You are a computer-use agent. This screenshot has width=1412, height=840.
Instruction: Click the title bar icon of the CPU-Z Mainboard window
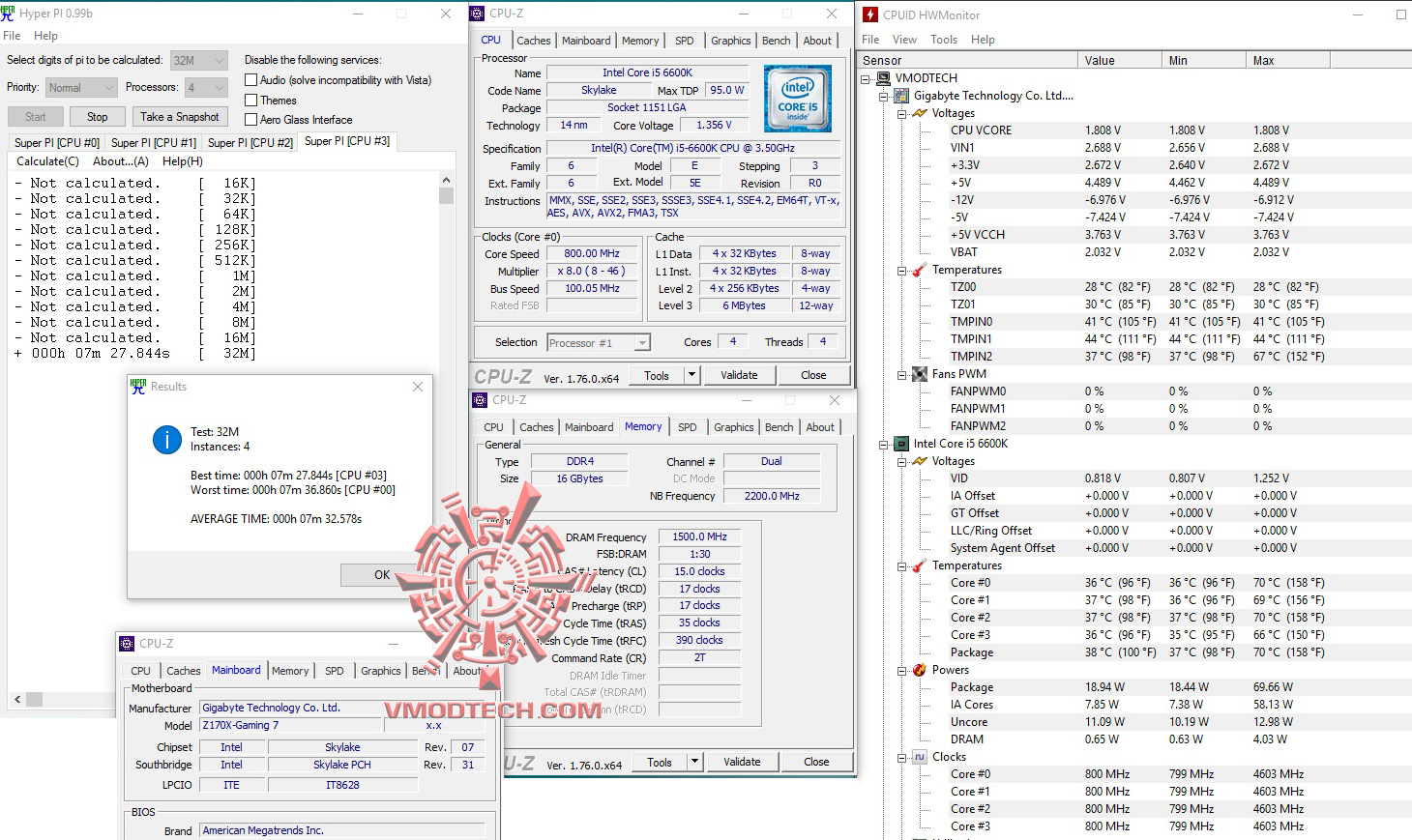tap(127, 644)
